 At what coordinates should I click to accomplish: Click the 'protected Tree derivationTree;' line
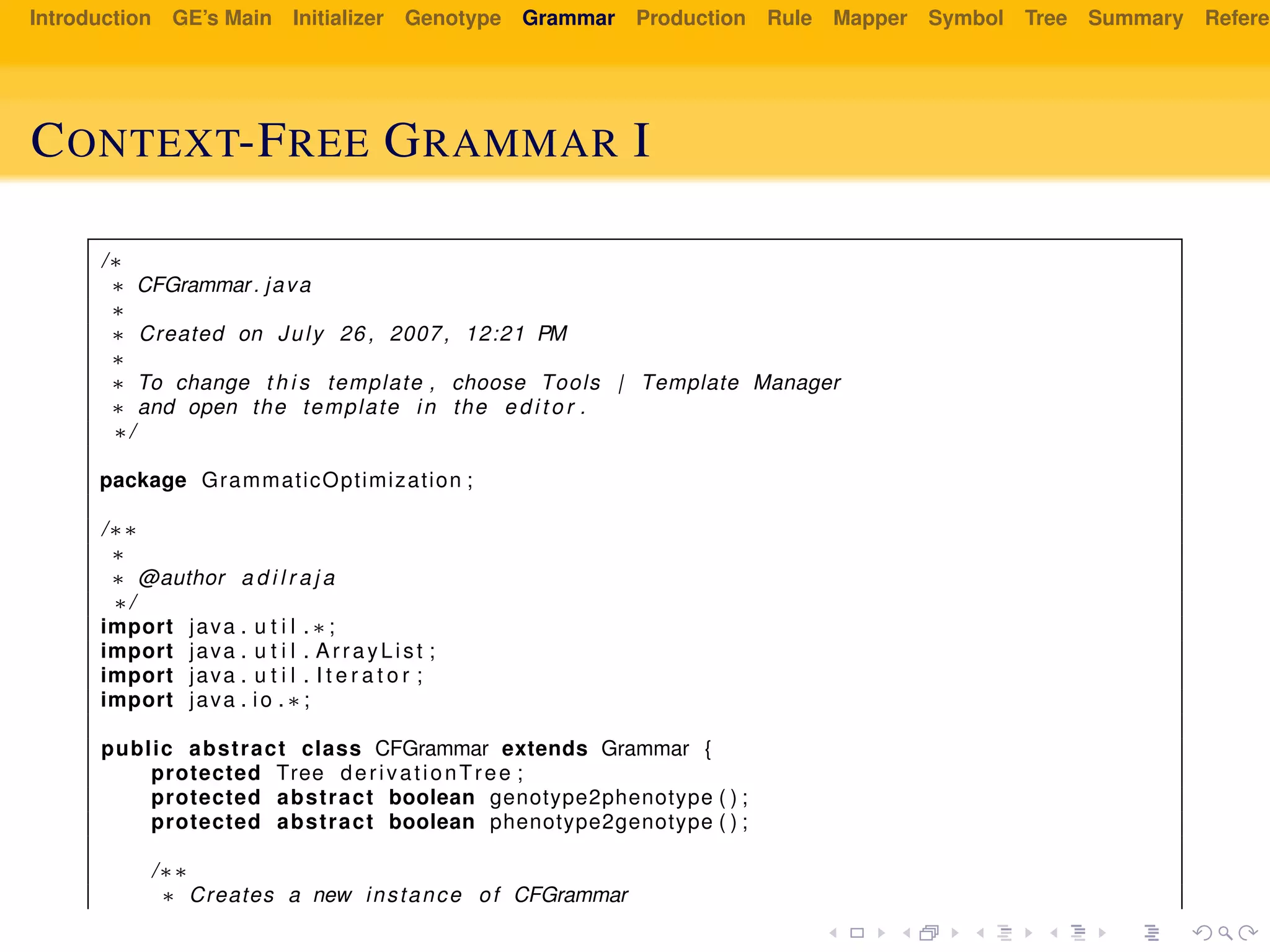(338, 773)
